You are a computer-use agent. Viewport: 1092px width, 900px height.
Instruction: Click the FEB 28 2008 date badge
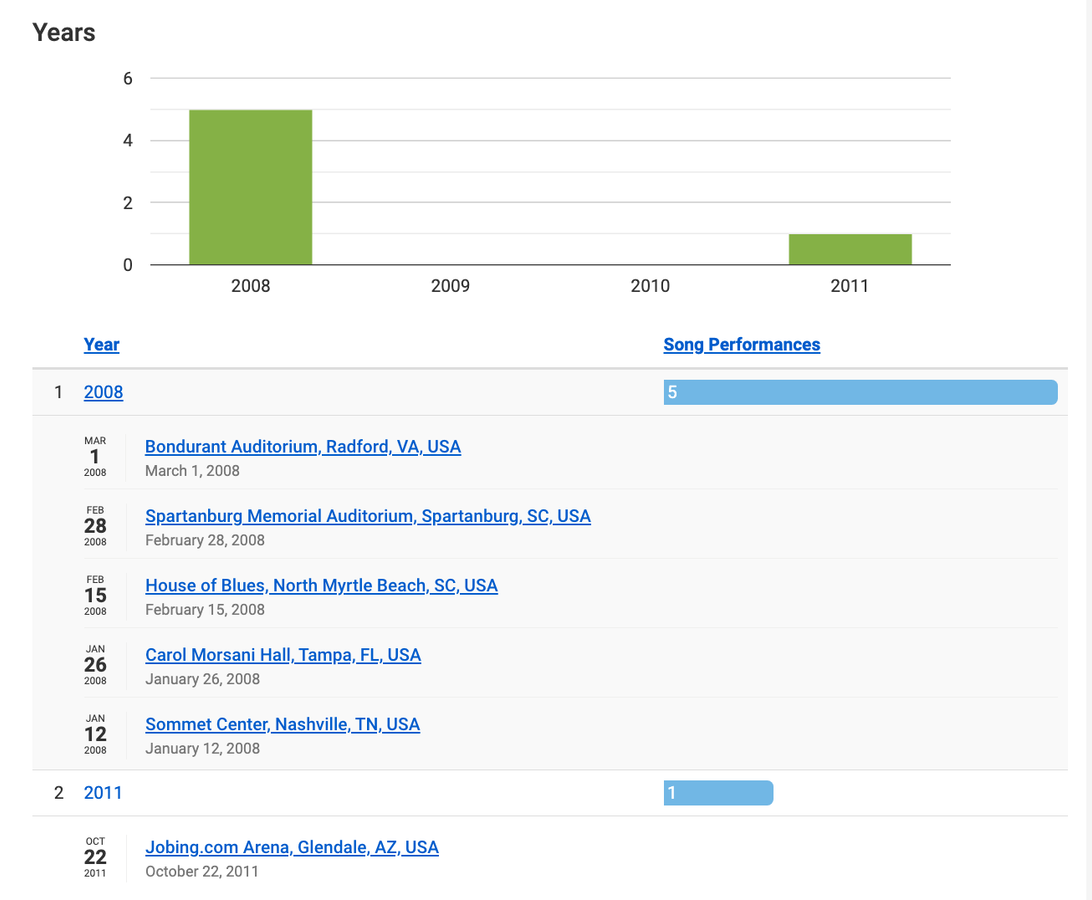pos(95,526)
